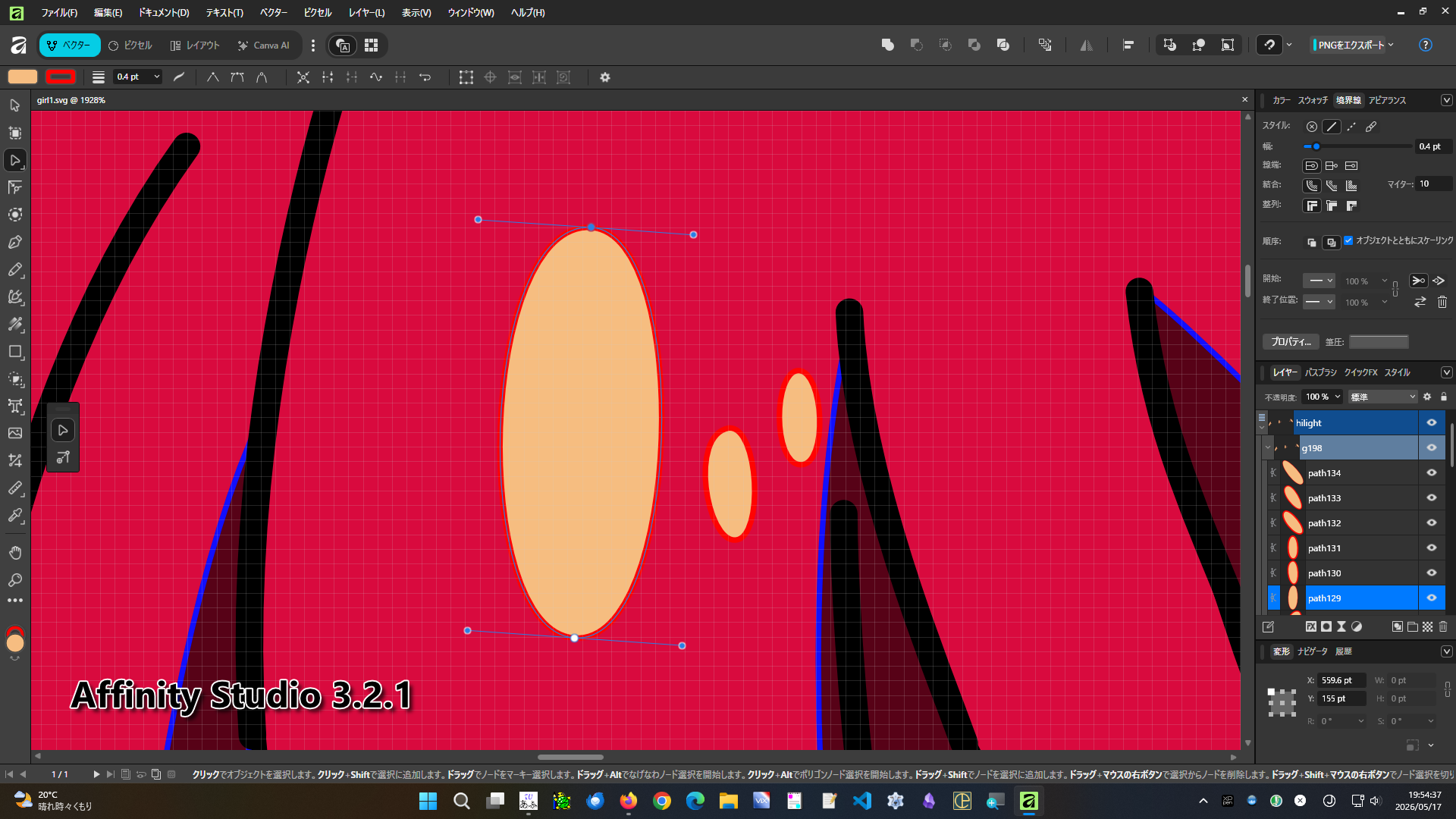
Task: Switch to the スウォッチ tab
Action: click(1313, 101)
